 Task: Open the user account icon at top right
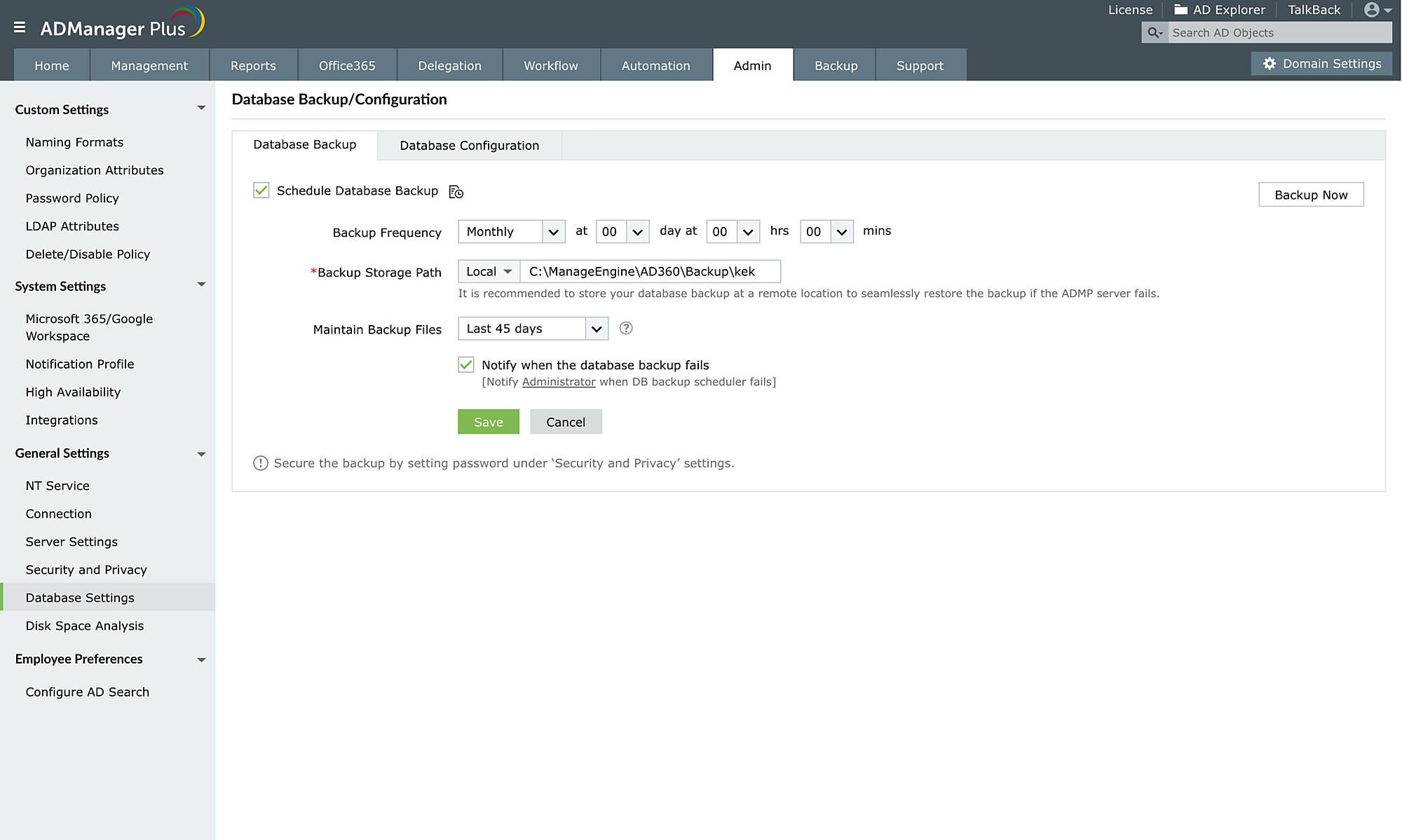1373,10
